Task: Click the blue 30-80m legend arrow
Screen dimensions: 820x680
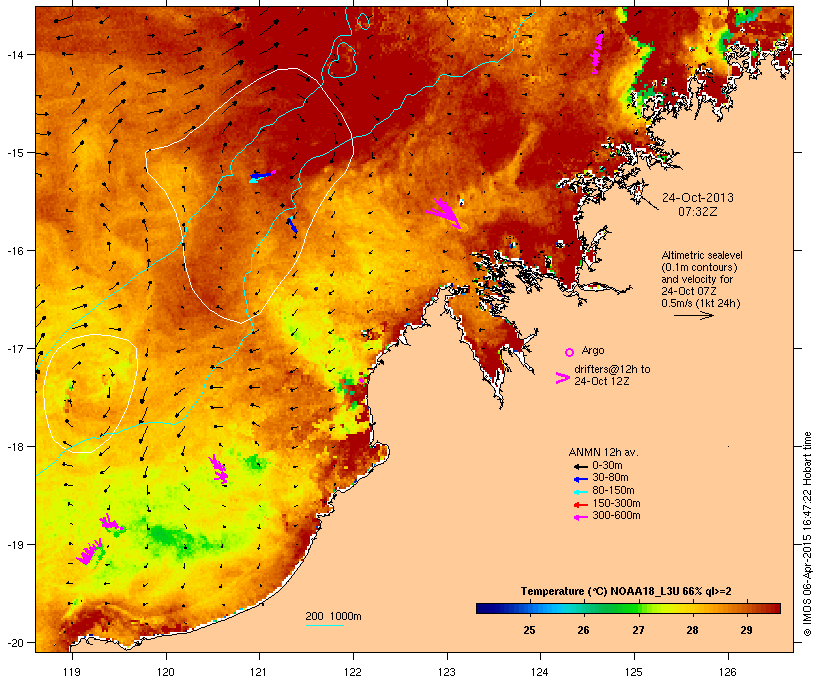Action: (580, 479)
